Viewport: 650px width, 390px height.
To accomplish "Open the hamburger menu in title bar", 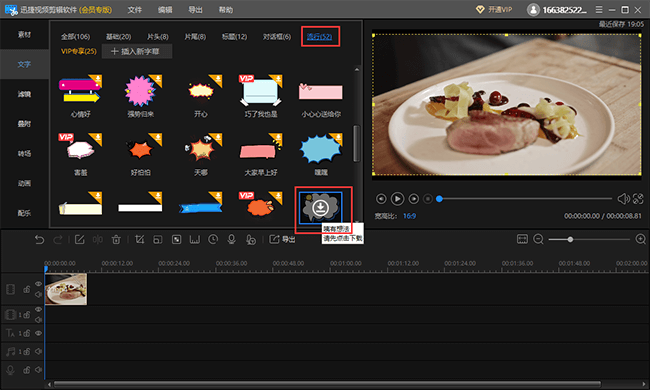I will coord(599,9).
